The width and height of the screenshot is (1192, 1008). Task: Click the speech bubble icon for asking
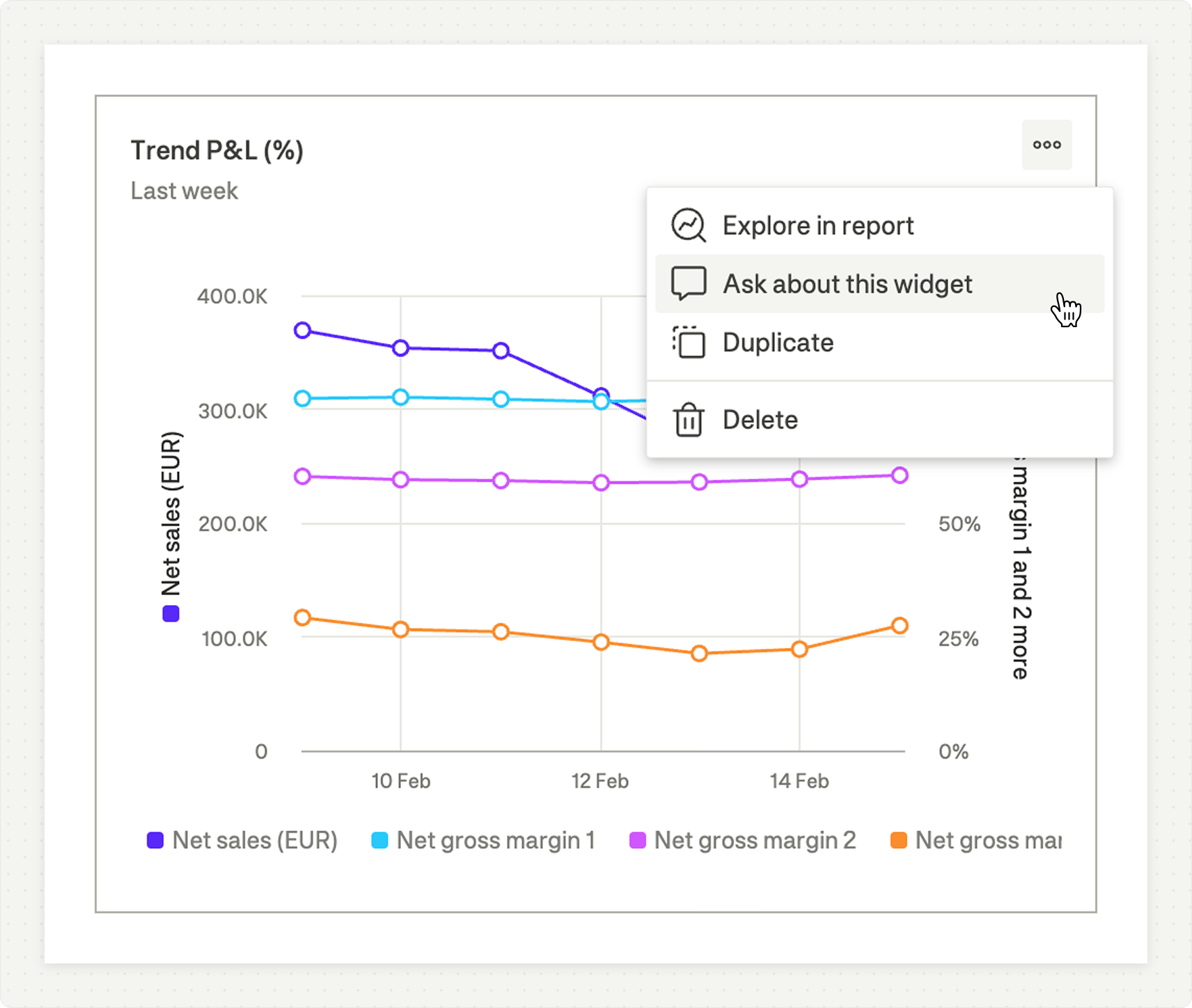click(x=688, y=284)
